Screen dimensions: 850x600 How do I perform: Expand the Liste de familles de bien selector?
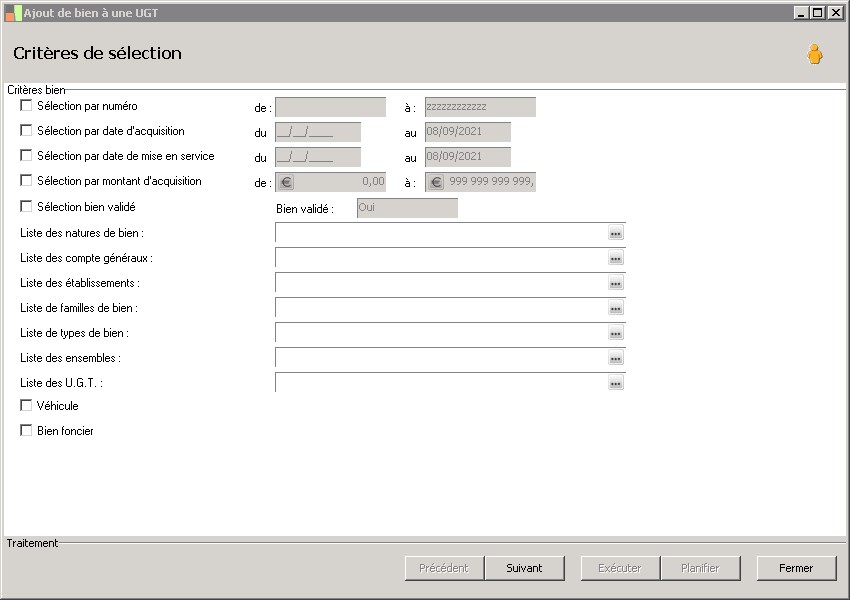coord(616,308)
